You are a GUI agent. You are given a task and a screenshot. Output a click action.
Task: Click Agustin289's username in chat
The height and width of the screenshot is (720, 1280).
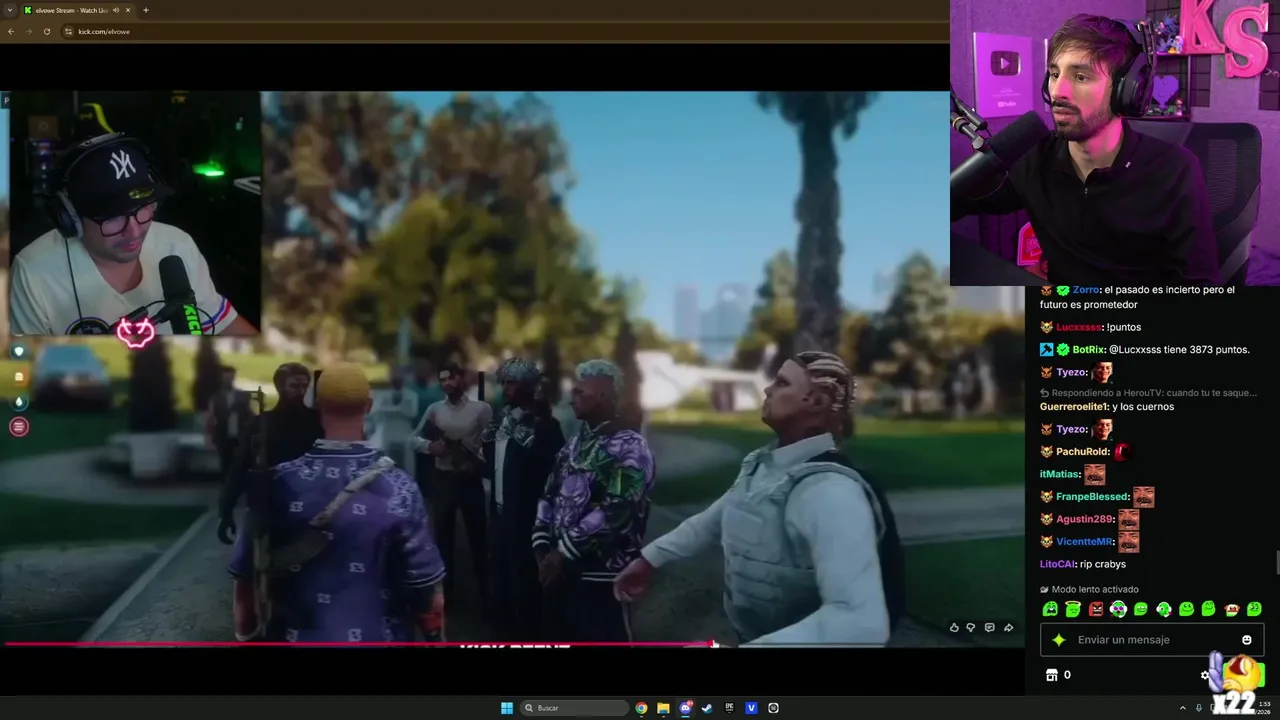click(x=1084, y=519)
